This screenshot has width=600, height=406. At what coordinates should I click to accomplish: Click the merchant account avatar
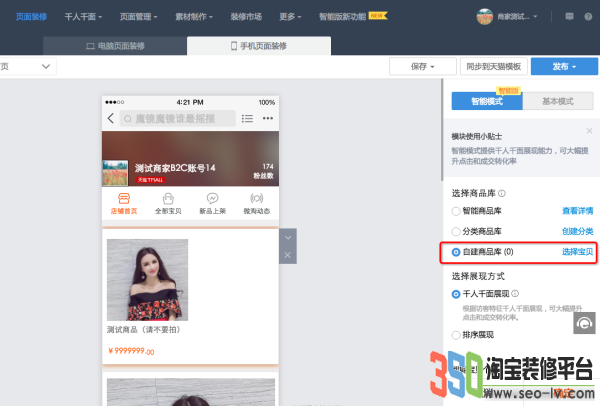point(484,16)
